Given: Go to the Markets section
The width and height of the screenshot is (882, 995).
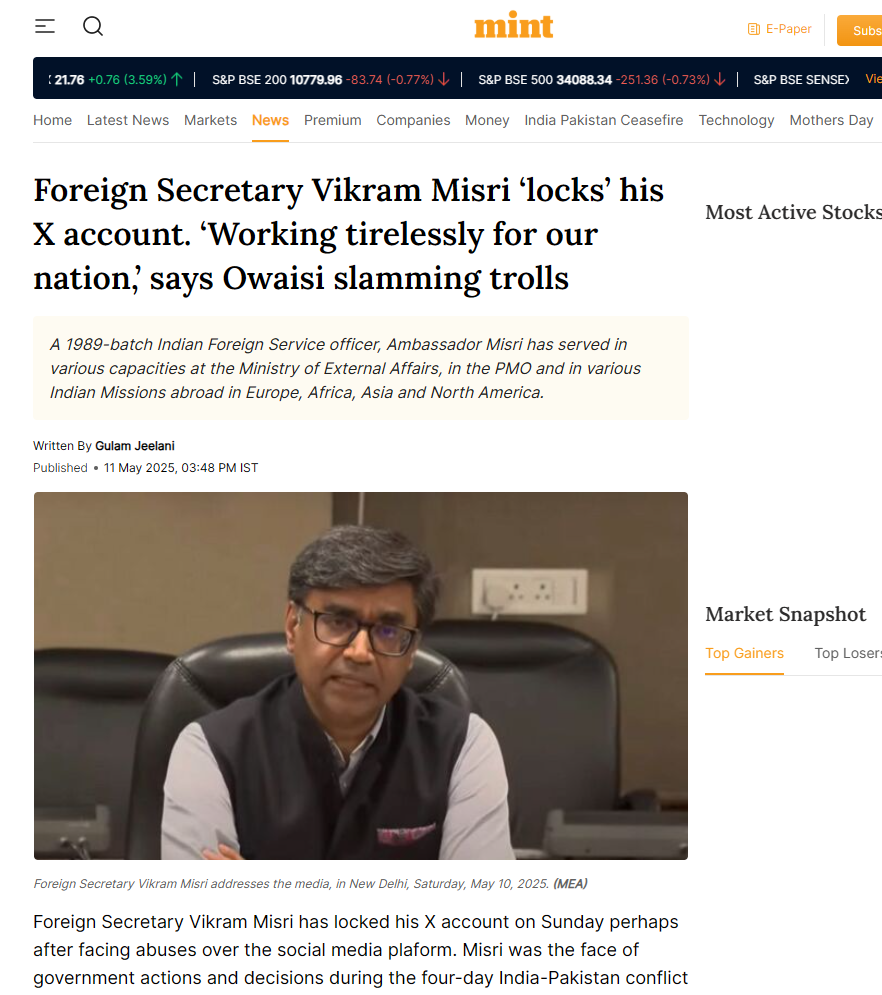Looking at the screenshot, I should [x=211, y=120].
